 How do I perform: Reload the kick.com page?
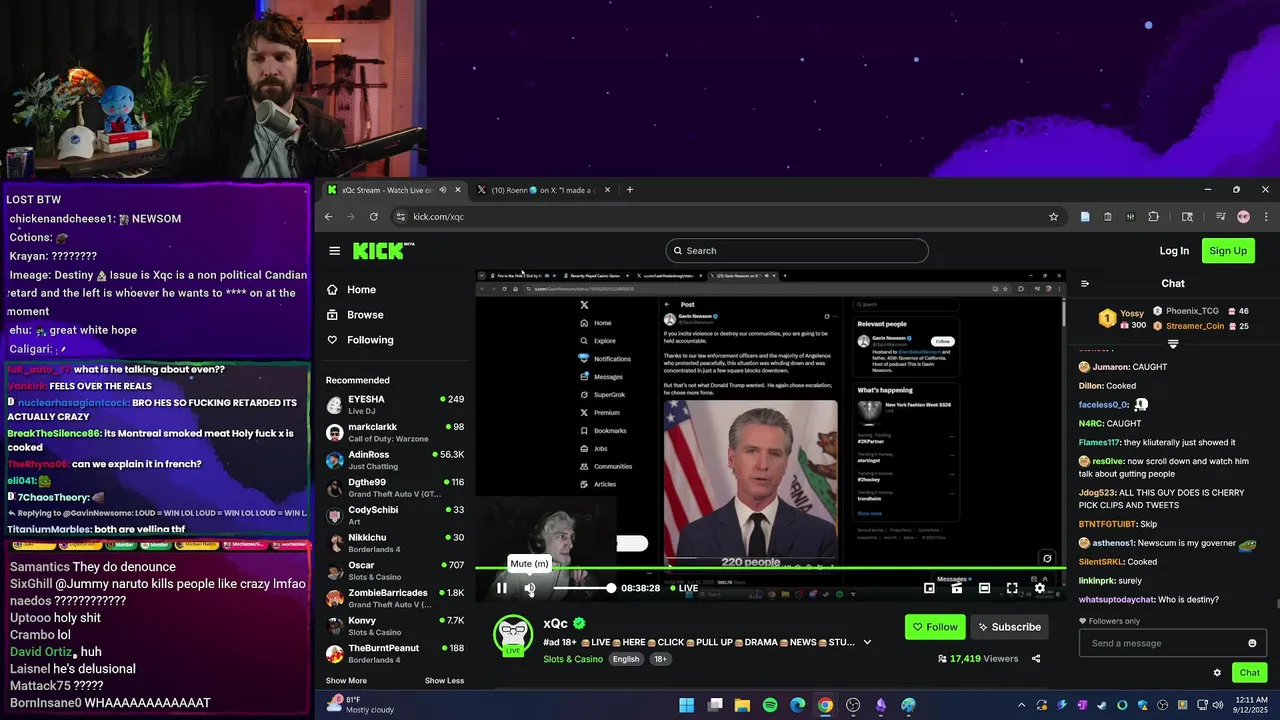[x=374, y=217]
